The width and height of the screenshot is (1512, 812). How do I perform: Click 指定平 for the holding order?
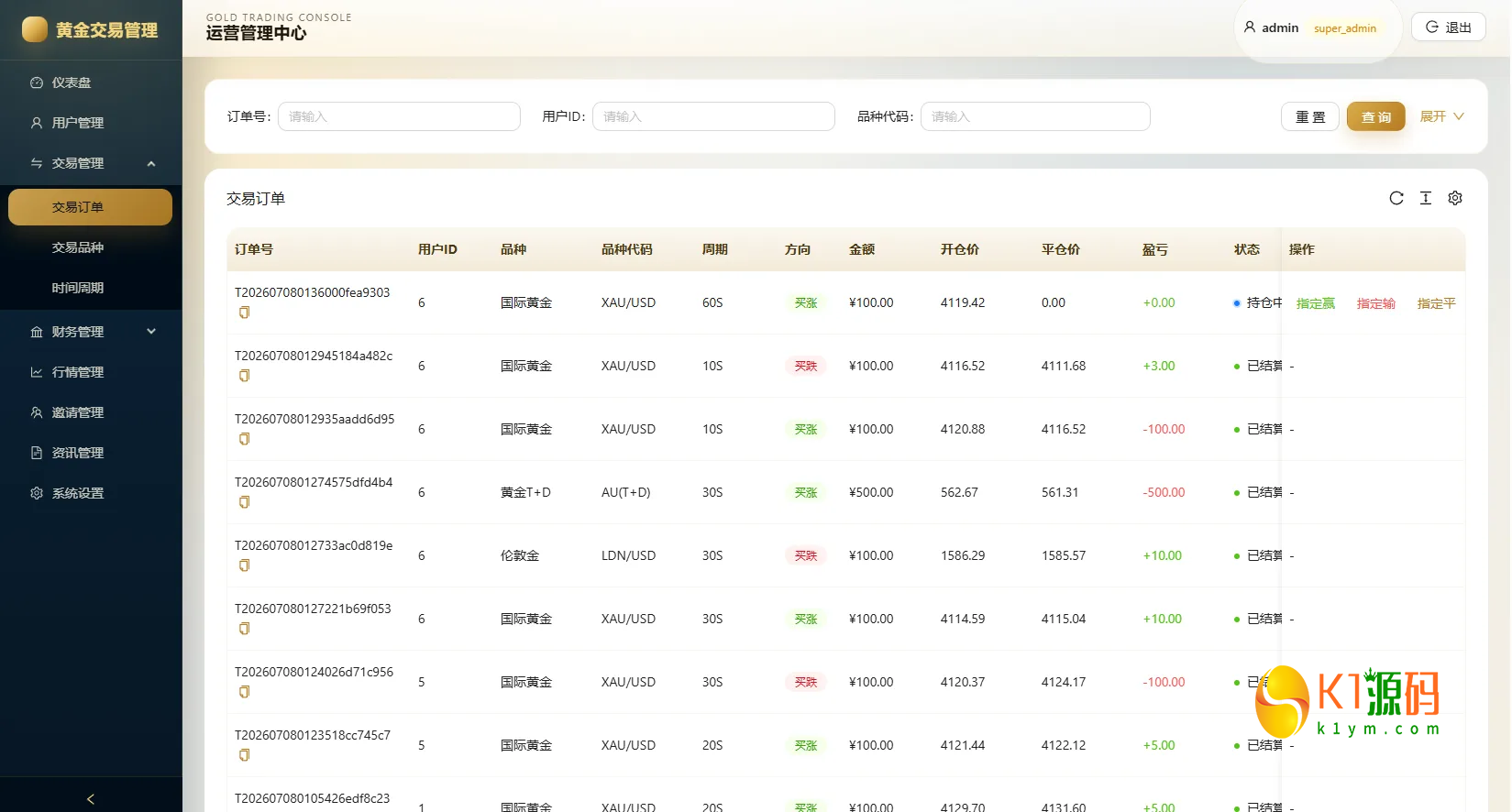click(1437, 303)
